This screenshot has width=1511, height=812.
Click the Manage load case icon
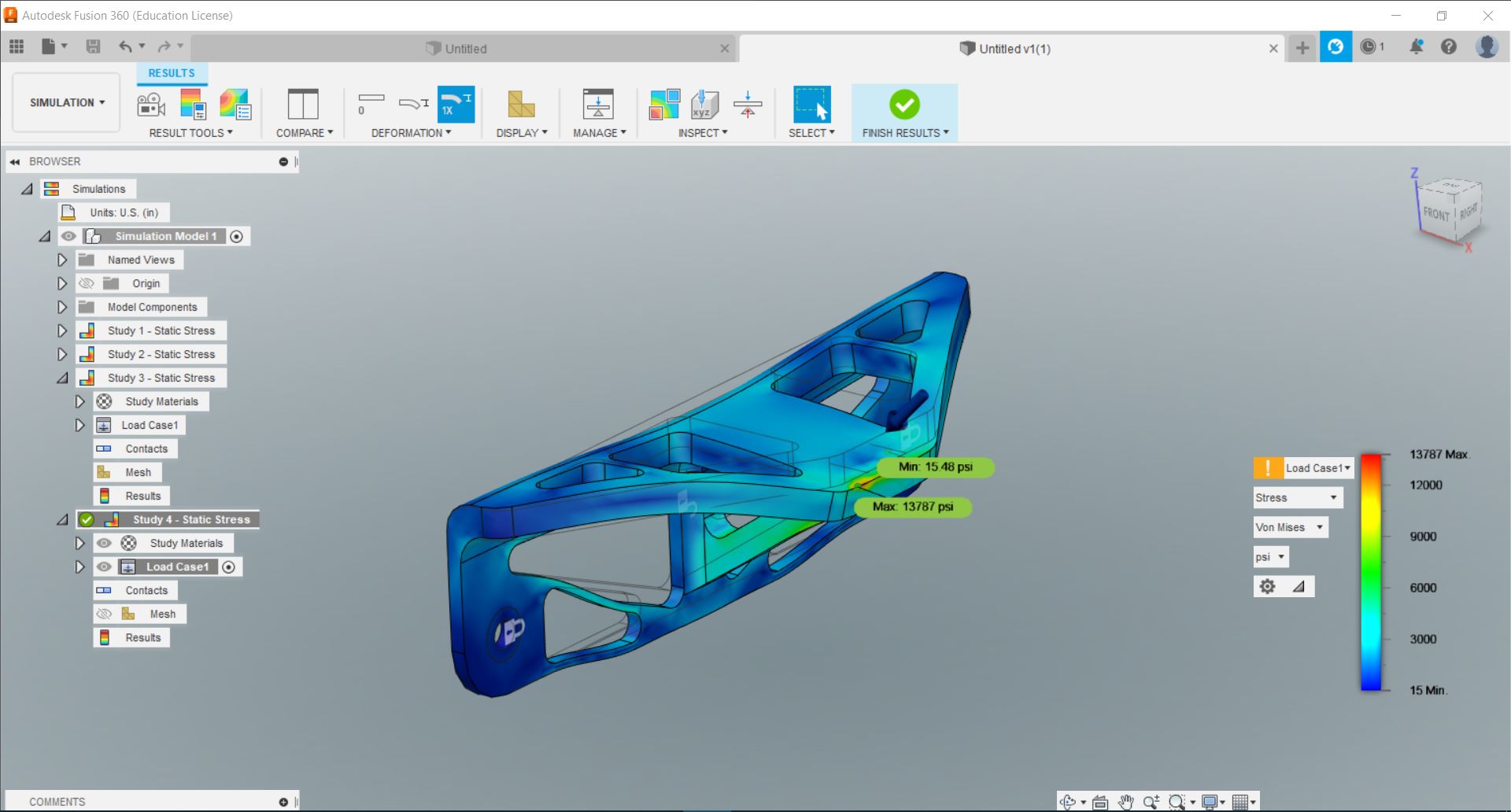(x=597, y=105)
